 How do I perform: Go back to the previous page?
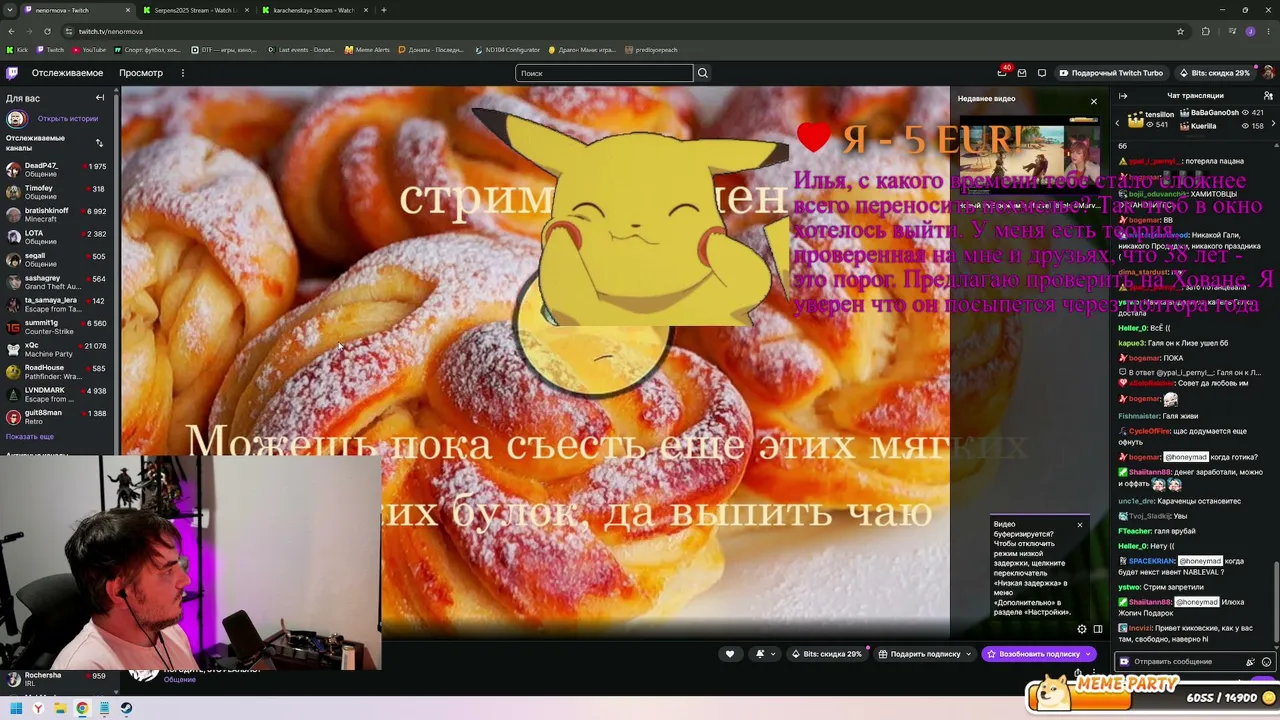tap(11, 31)
